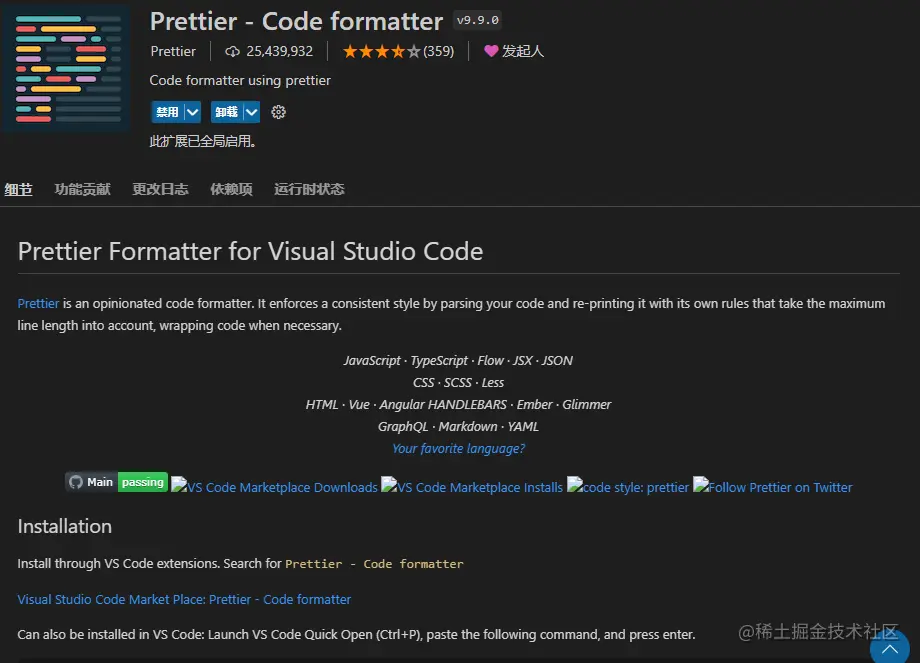Screen dimensions: 920x663
Task: Open the Prettier hyperlink in the description
Action: 38,303
